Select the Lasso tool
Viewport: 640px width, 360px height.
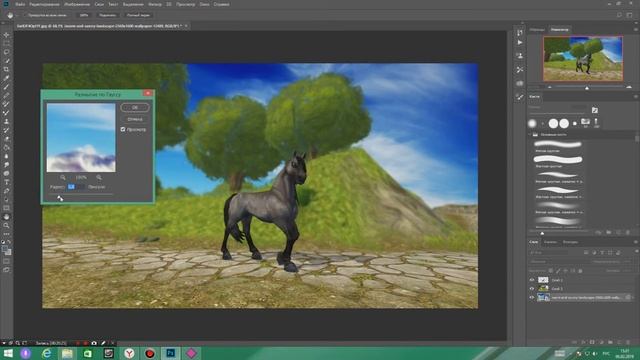(x=6, y=52)
